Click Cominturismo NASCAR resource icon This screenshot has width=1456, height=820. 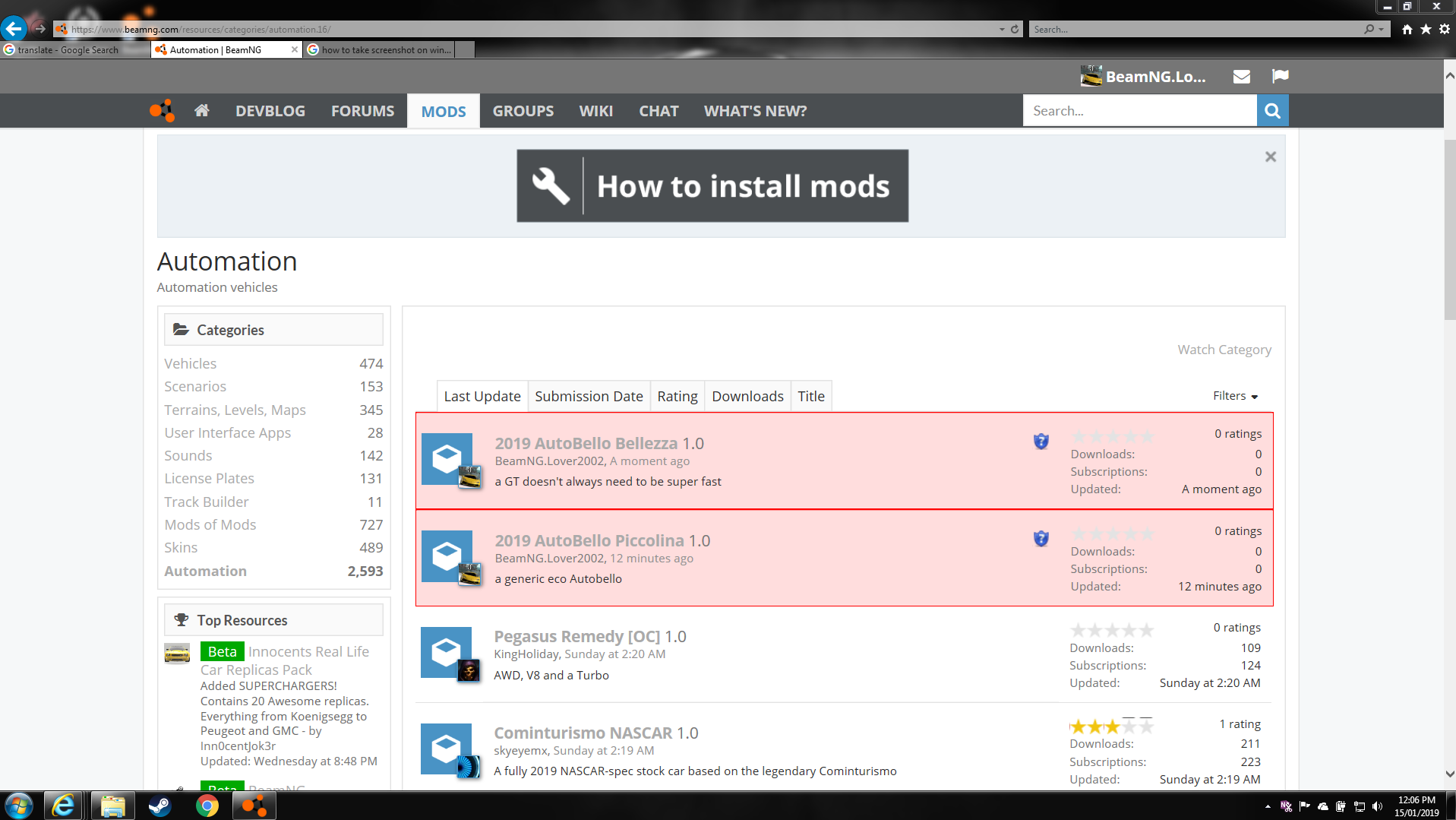(x=447, y=749)
